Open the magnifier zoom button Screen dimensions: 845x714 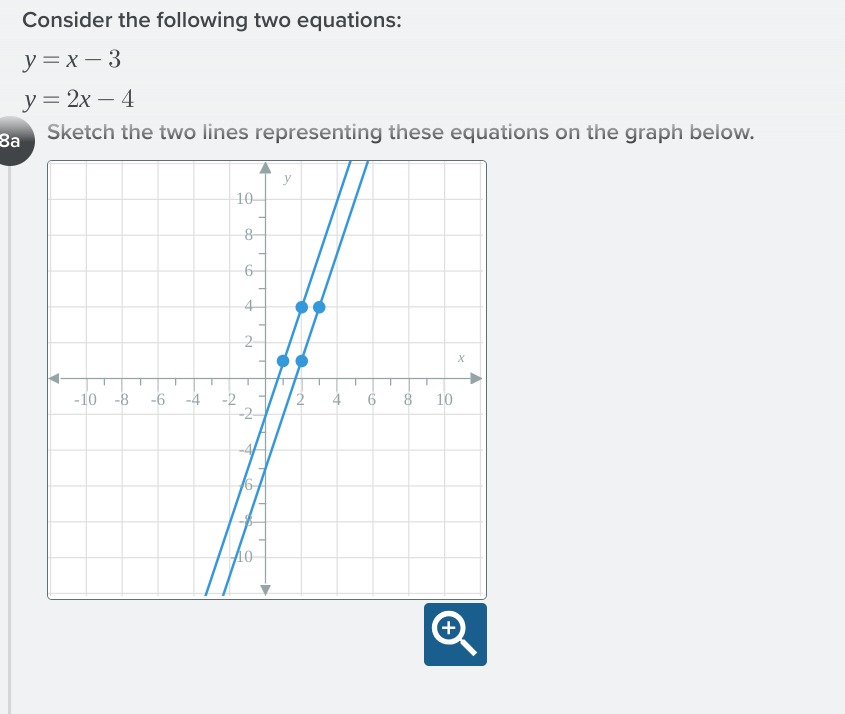pyautogui.click(x=455, y=634)
